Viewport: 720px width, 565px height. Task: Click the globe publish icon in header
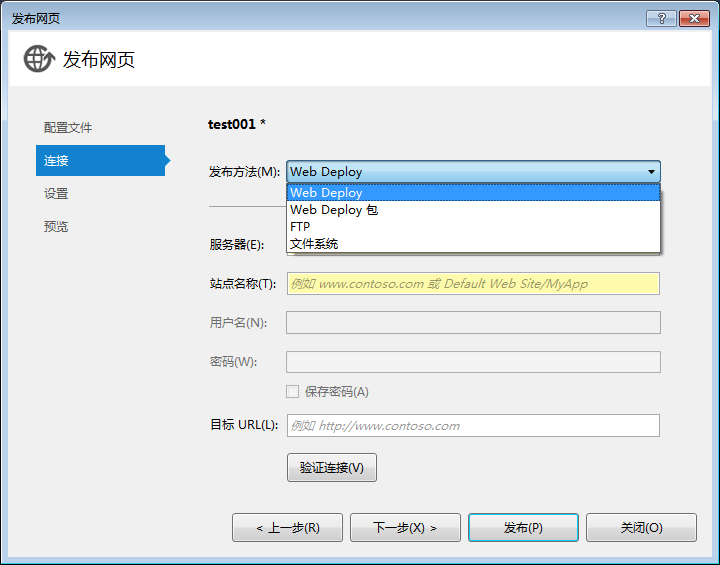(x=39, y=59)
